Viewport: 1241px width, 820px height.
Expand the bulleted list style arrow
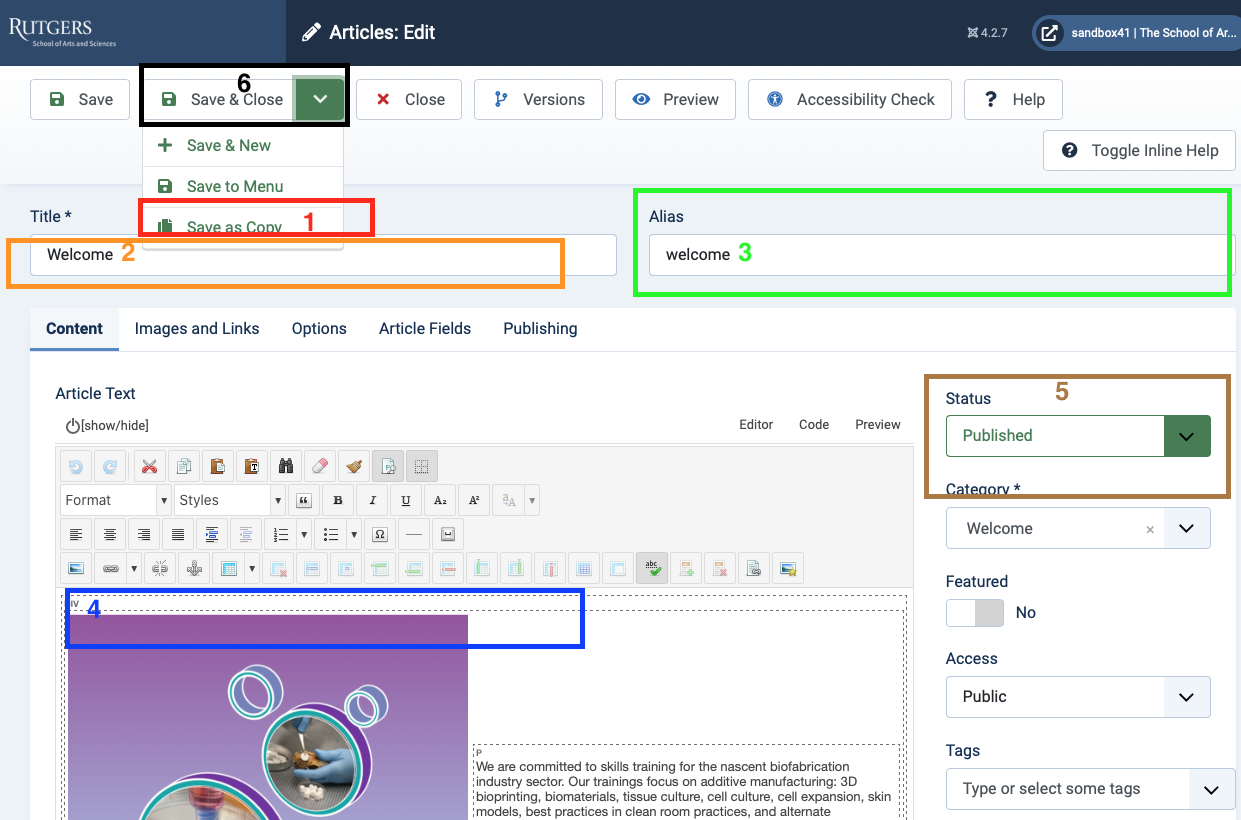(354, 534)
